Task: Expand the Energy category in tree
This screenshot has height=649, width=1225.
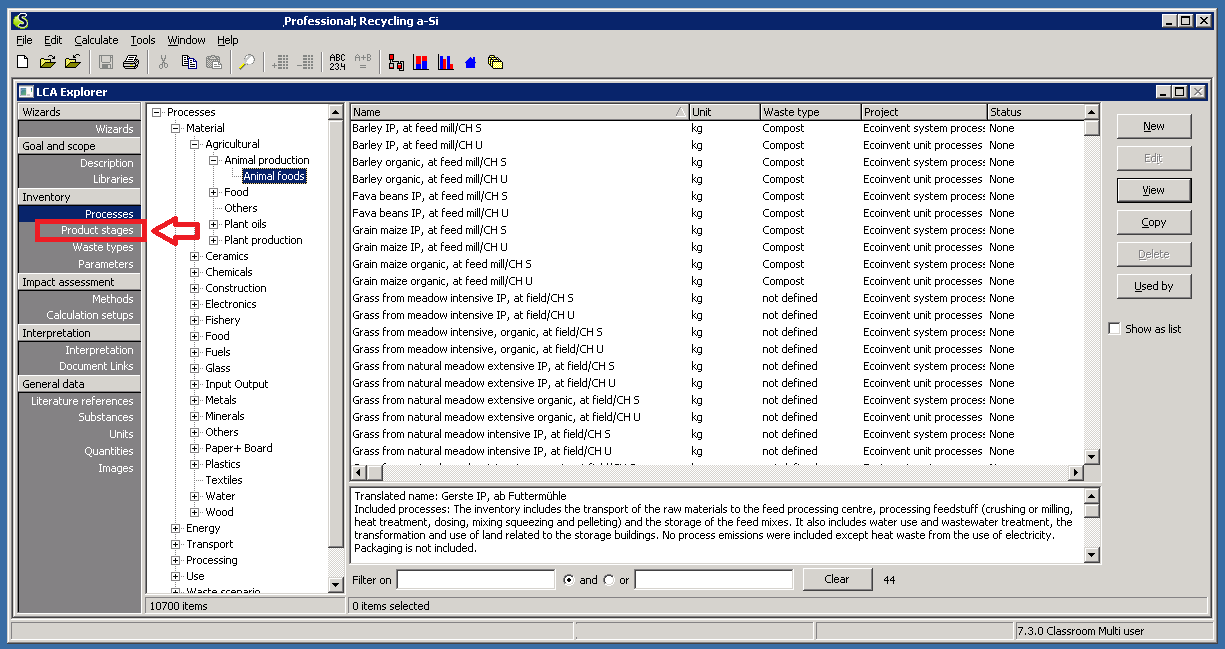Action: tap(176, 528)
